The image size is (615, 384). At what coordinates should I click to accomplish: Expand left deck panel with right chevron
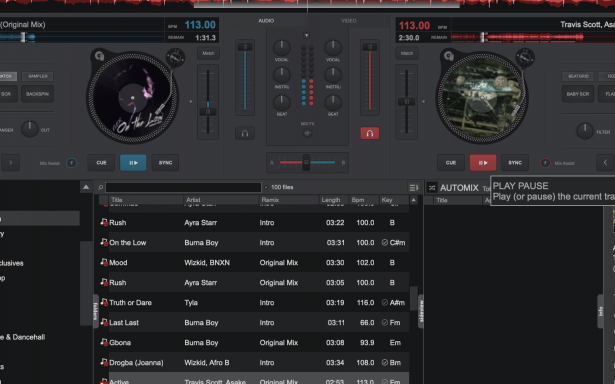point(11,162)
